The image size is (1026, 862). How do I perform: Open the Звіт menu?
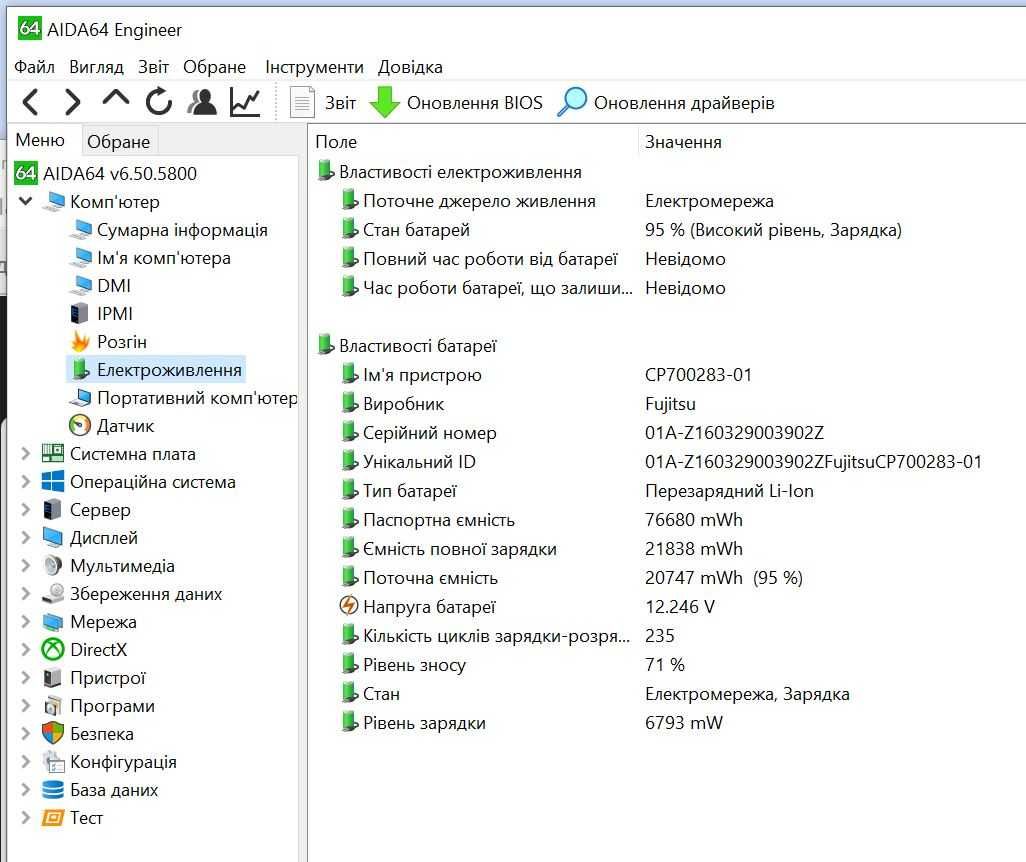[x=153, y=67]
